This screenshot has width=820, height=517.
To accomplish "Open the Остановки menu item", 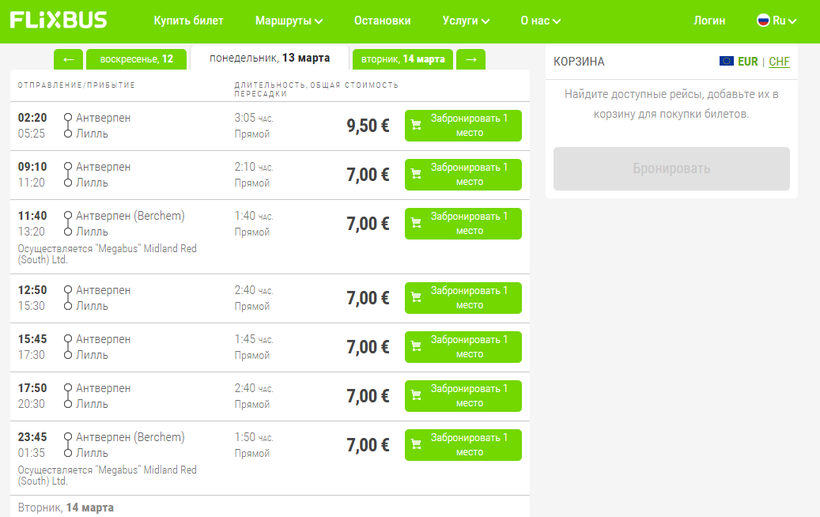I will click(x=382, y=20).
